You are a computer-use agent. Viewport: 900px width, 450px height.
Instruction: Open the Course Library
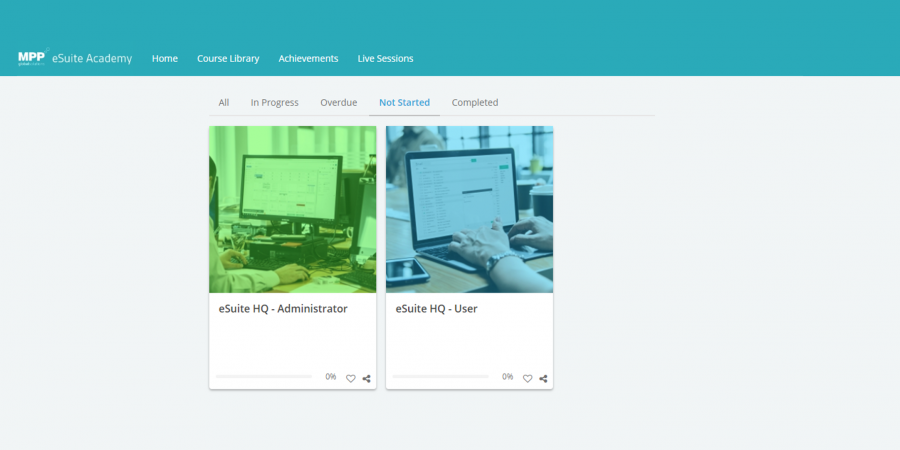tap(228, 59)
